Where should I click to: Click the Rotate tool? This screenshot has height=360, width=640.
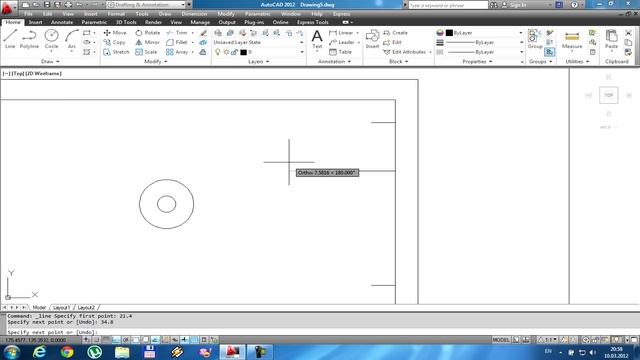147,33
